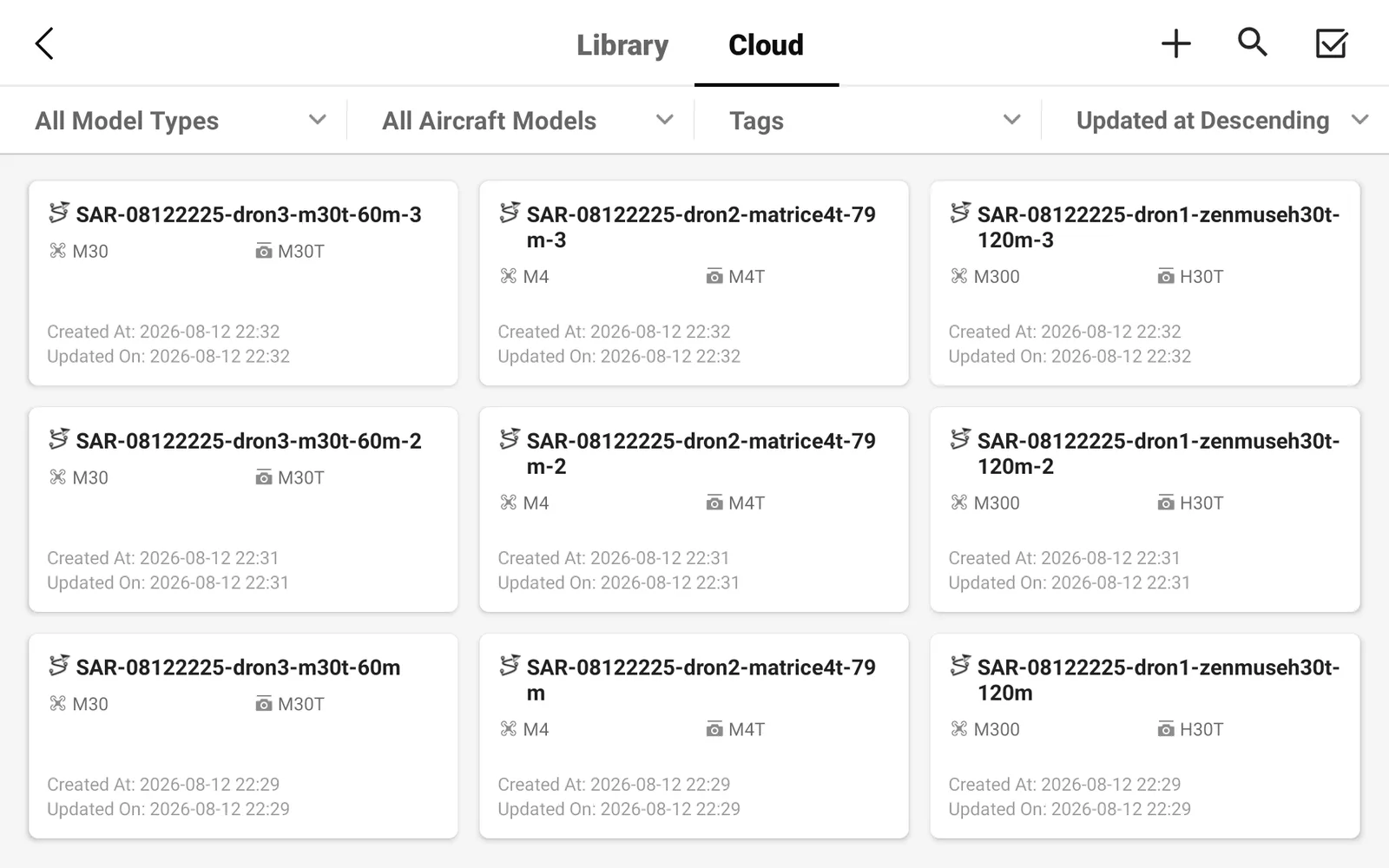Click M30 drone icon on dron3-m30t-60m card
Screen dimensions: 1389x868
click(x=57, y=704)
